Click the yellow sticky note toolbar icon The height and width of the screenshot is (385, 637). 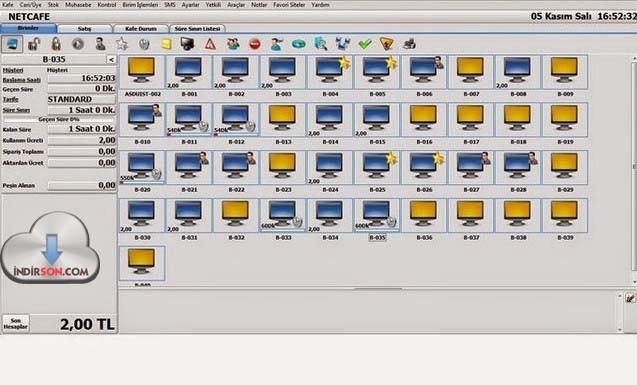tap(166, 44)
